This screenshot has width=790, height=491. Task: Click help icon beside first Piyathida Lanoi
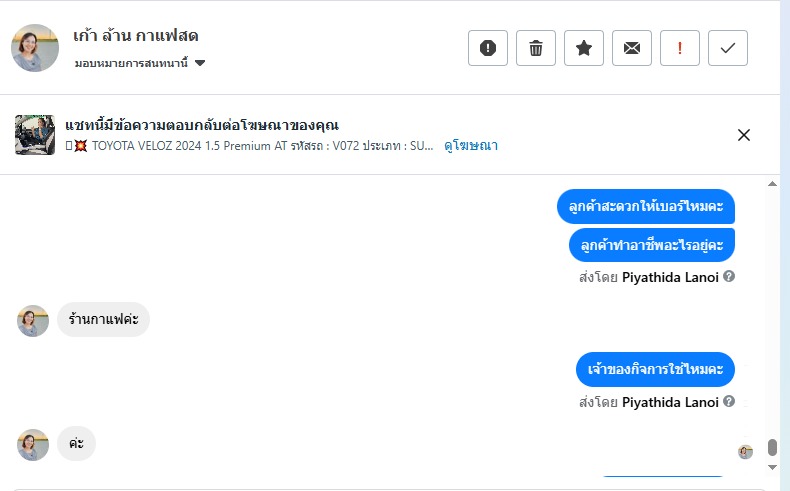click(x=729, y=276)
